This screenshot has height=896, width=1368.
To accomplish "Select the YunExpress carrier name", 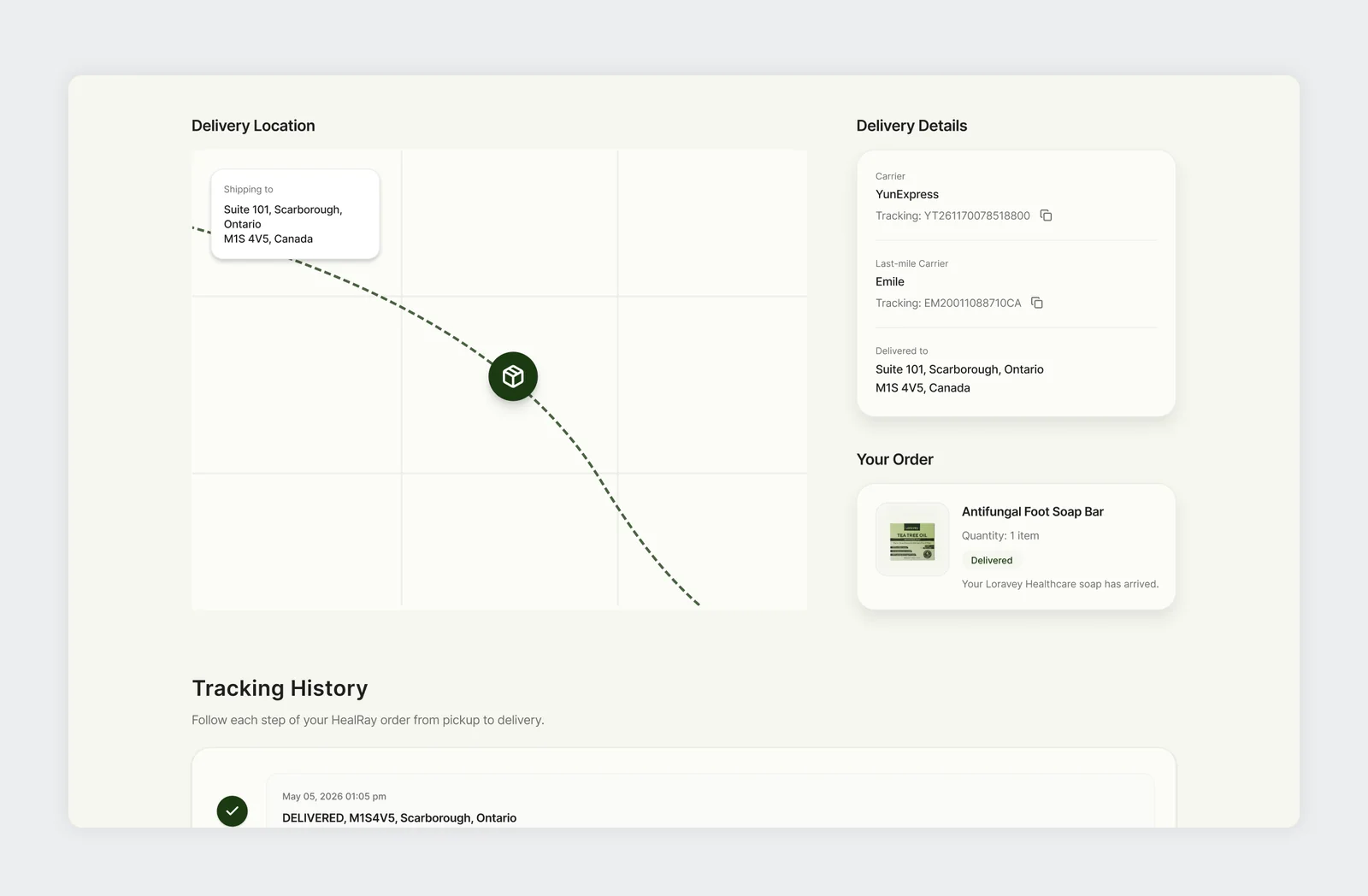I will click(907, 194).
